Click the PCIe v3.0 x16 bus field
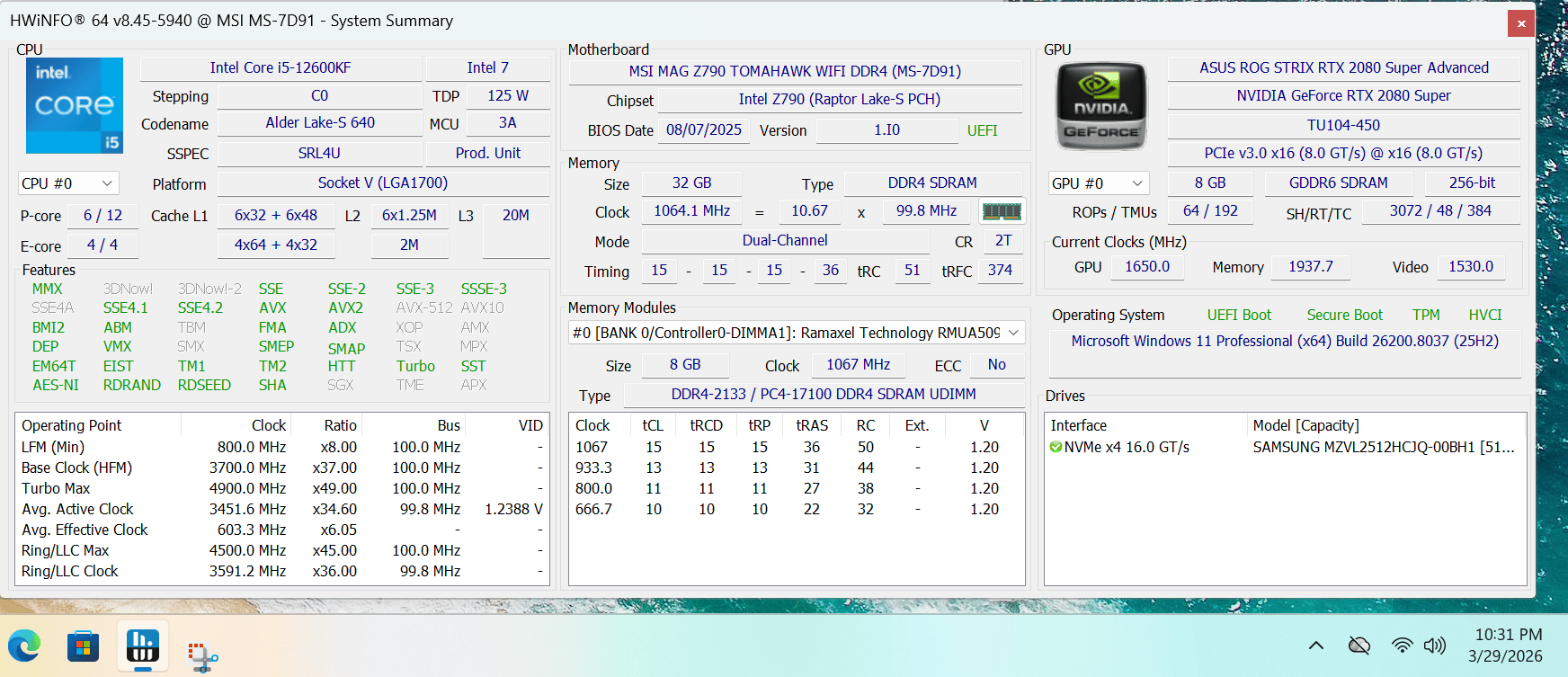This screenshot has width=1568, height=677. point(1343,154)
